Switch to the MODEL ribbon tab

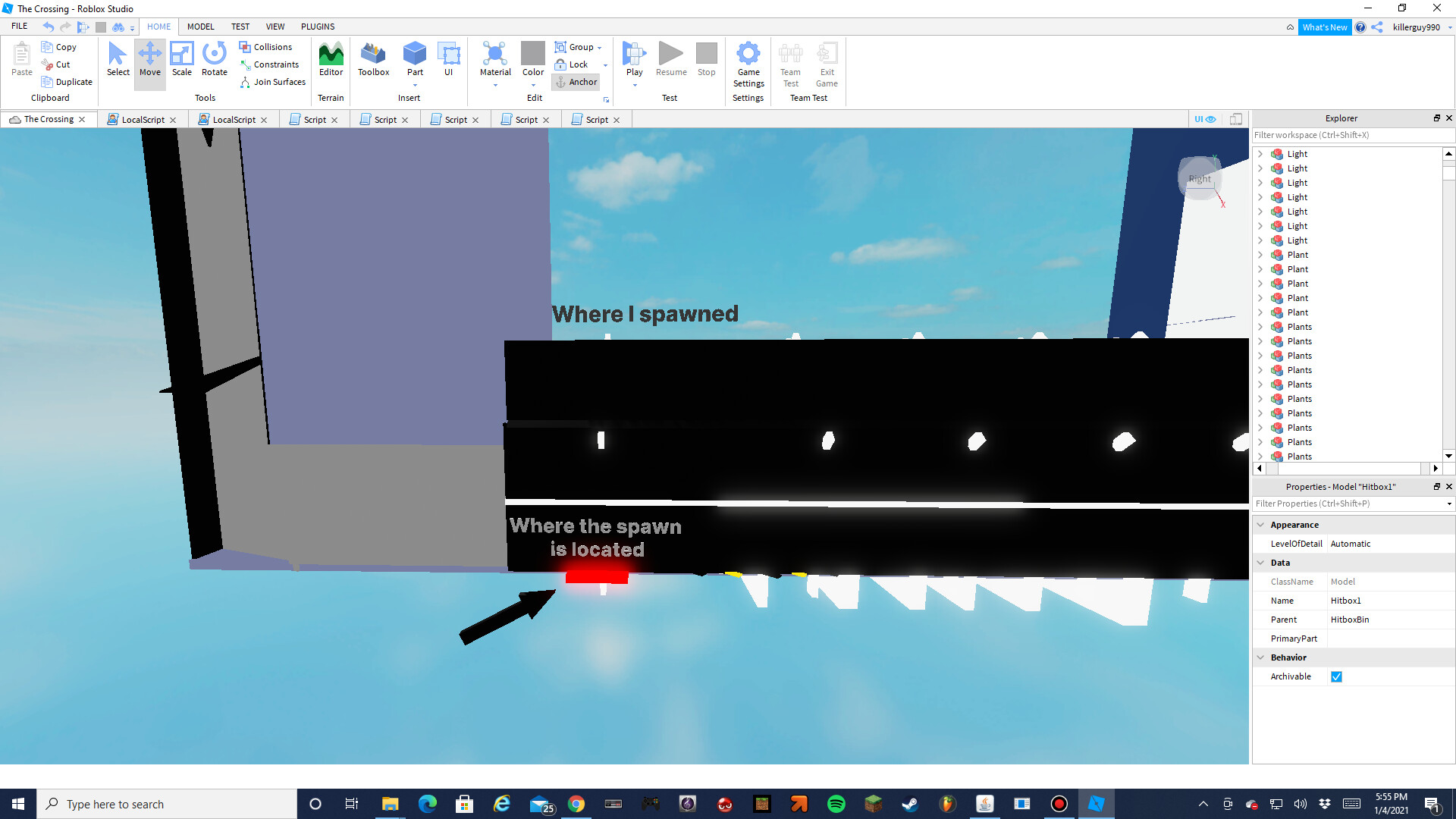click(x=200, y=27)
